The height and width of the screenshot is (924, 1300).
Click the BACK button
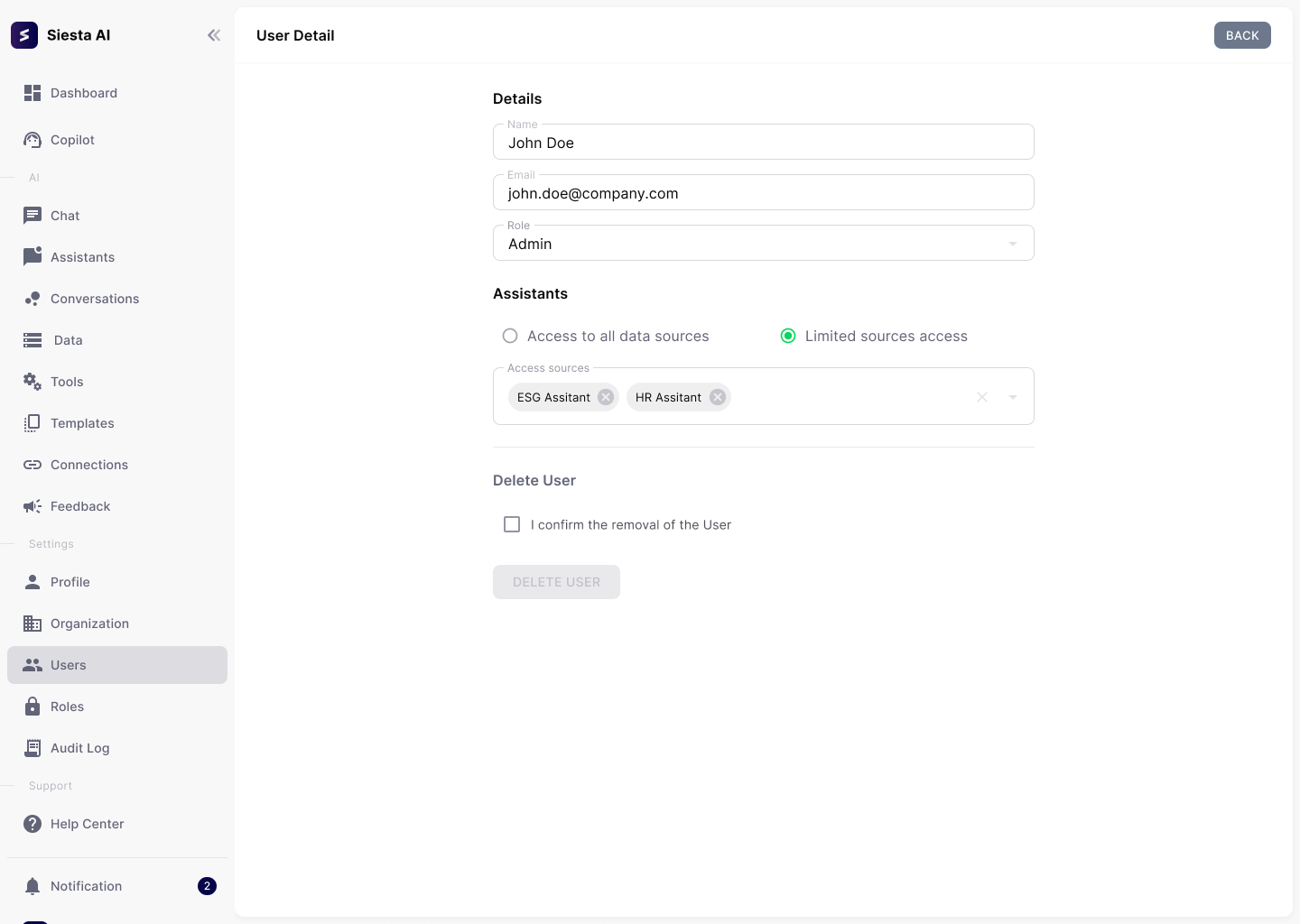point(1241,35)
